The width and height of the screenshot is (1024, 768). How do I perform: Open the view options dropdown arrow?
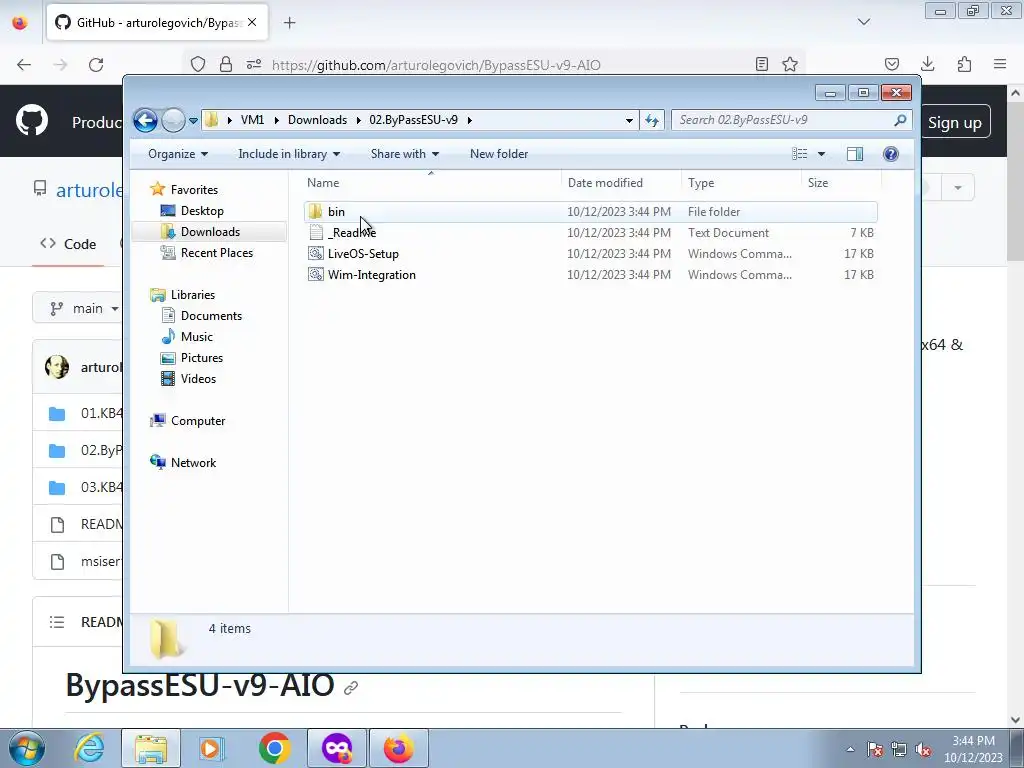[822, 154]
